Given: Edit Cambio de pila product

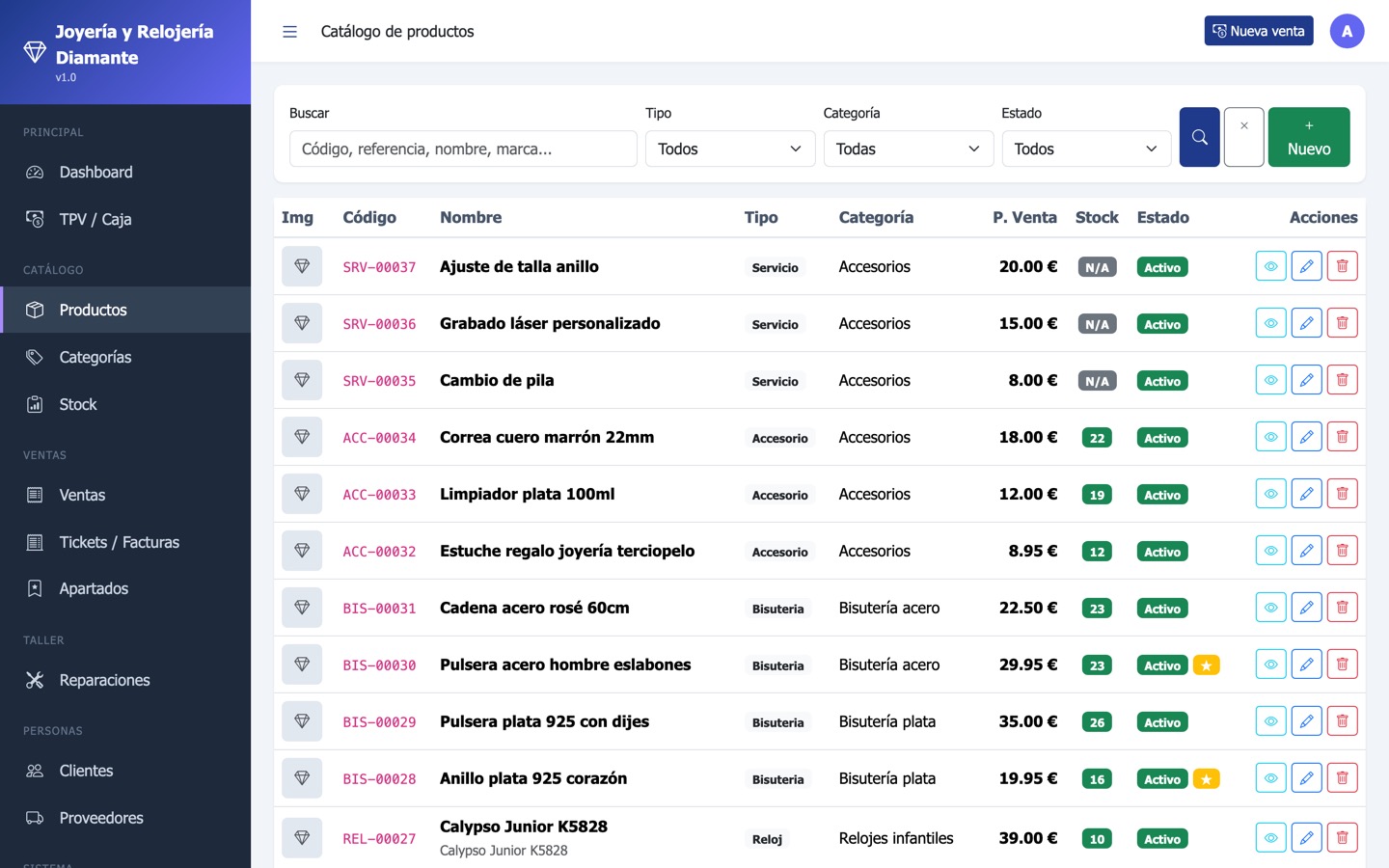Looking at the screenshot, I should click(x=1306, y=380).
